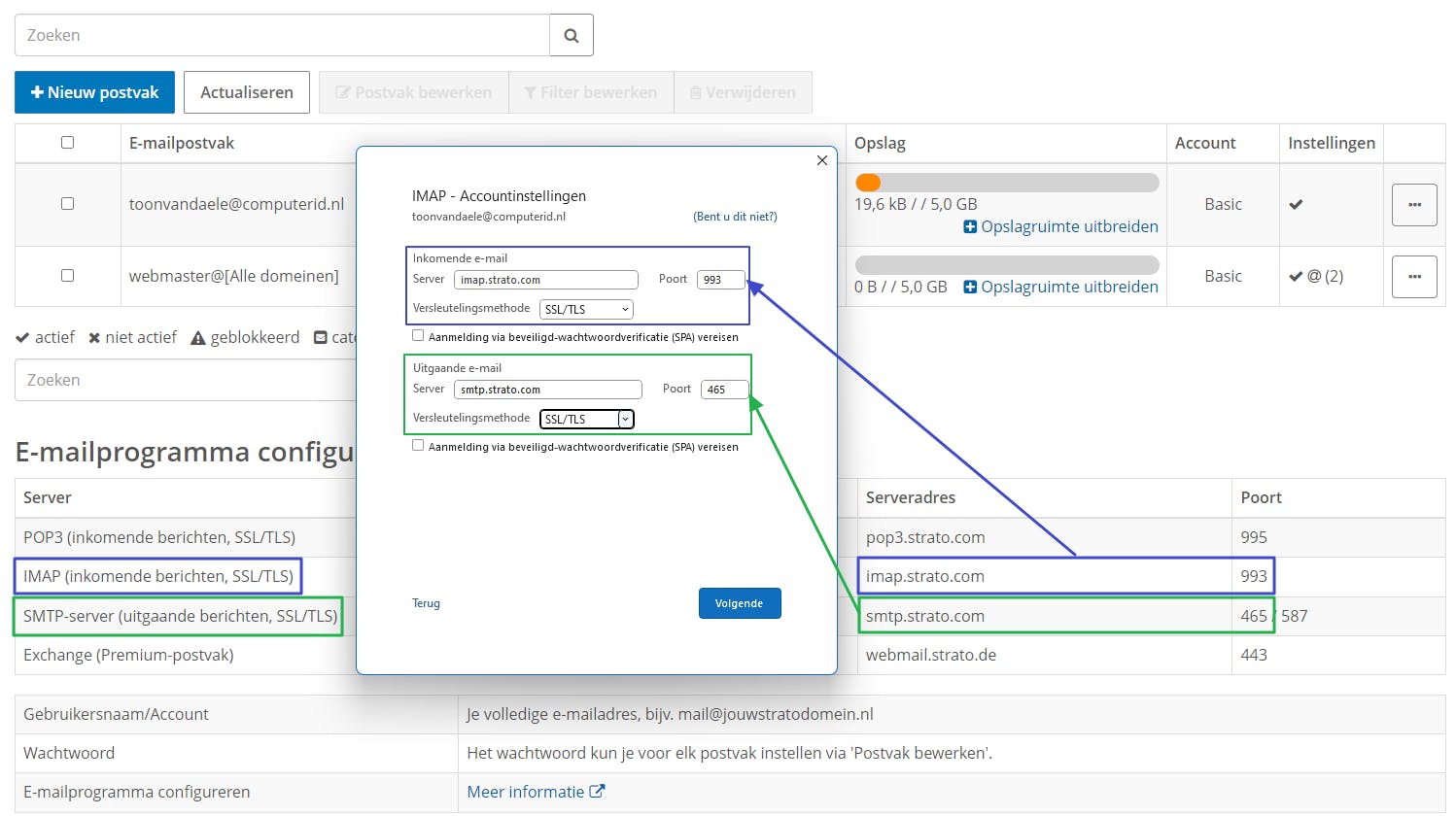Click the geblokkeerd warning triangle icon in the legend
The image size is (1456, 816).
tap(198, 337)
